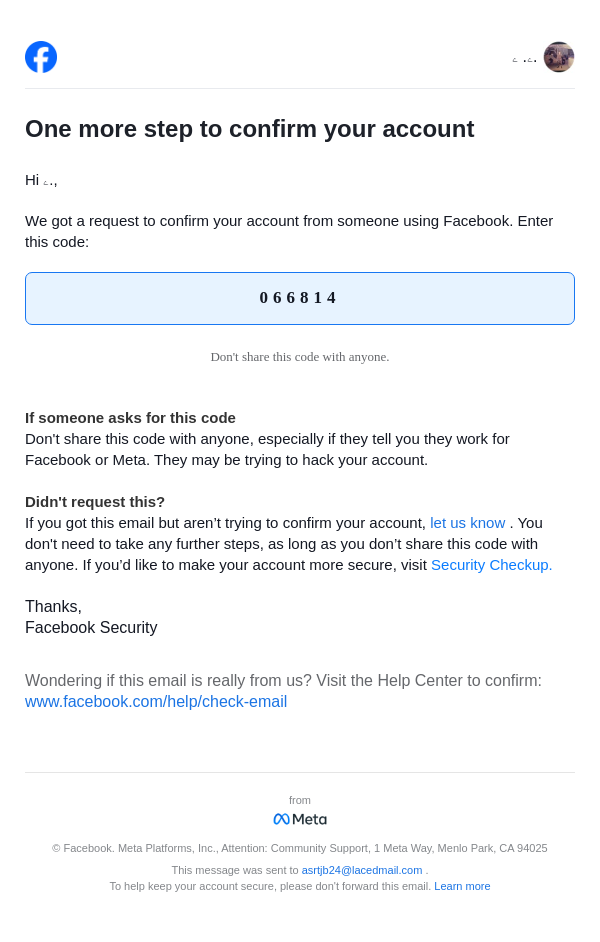
Task: Click the "One more step" heading
Action: [x=249, y=129]
